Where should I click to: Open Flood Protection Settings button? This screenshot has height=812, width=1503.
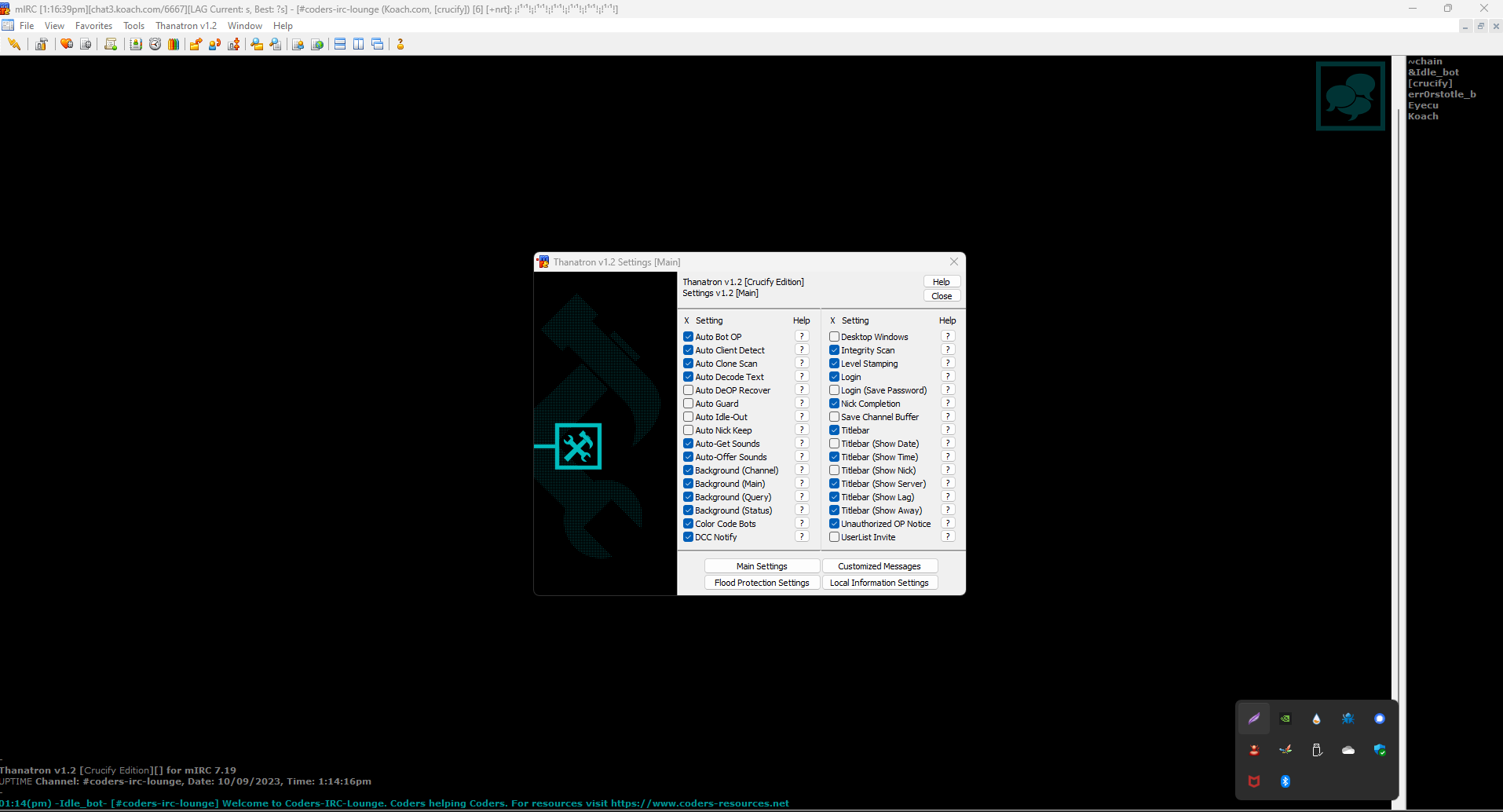tap(762, 583)
